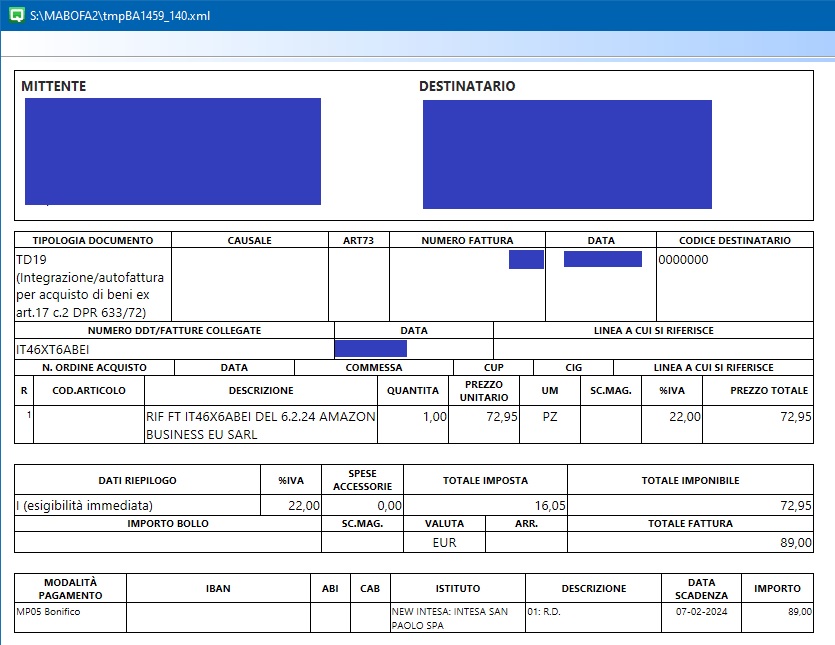Select the linked invoice number IT46XT6ABEI

pyautogui.click(x=53, y=349)
